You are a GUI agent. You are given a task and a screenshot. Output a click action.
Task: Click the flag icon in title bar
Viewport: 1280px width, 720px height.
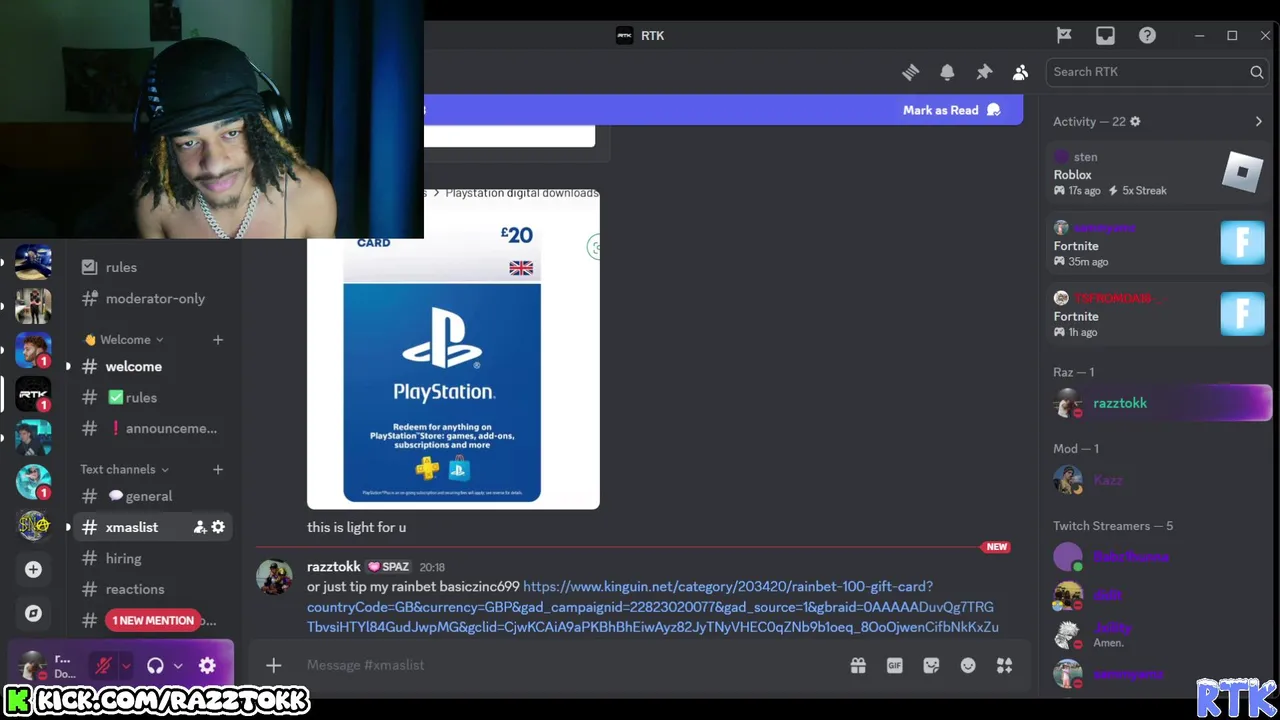click(x=1064, y=35)
